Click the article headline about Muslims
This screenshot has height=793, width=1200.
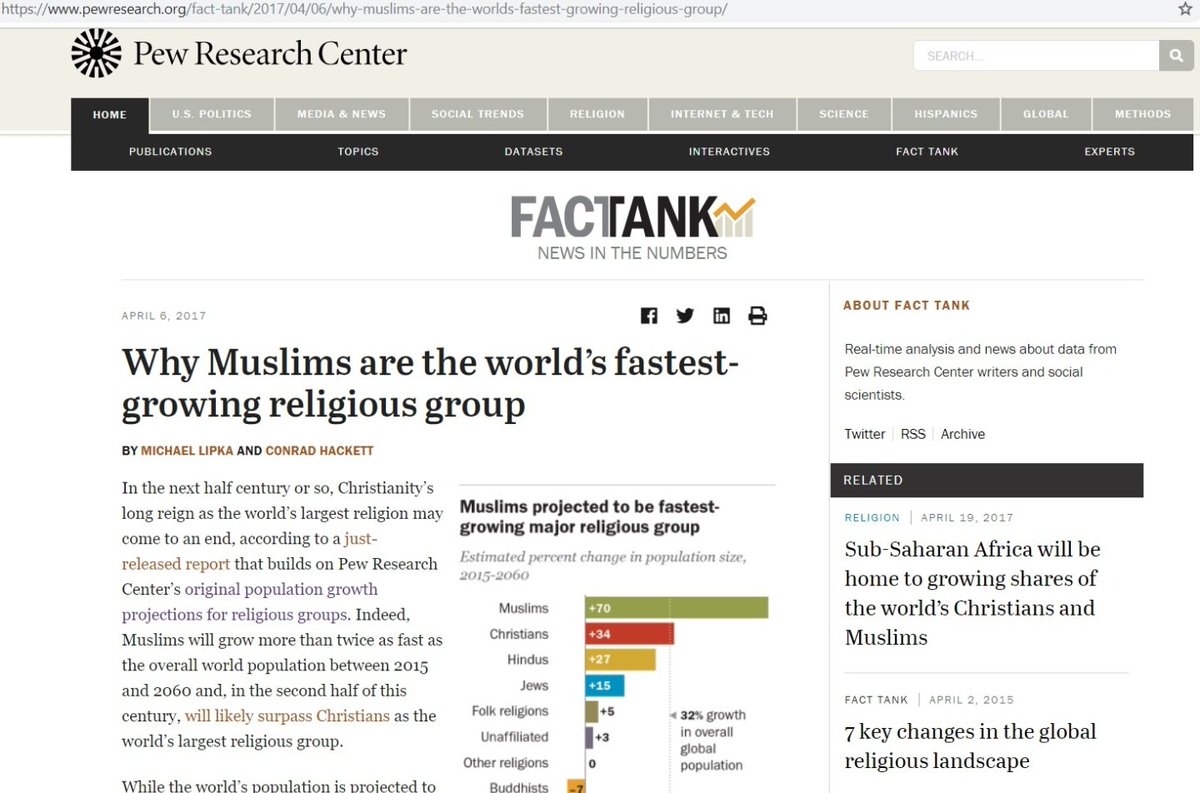coord(430,383)
